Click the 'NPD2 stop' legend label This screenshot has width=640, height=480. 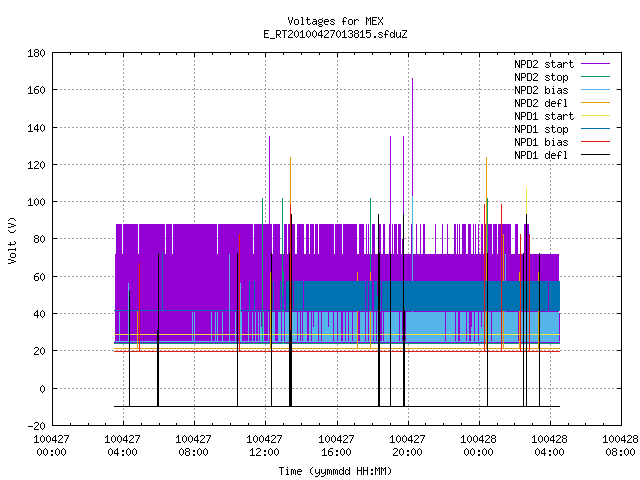pos(541,77)
